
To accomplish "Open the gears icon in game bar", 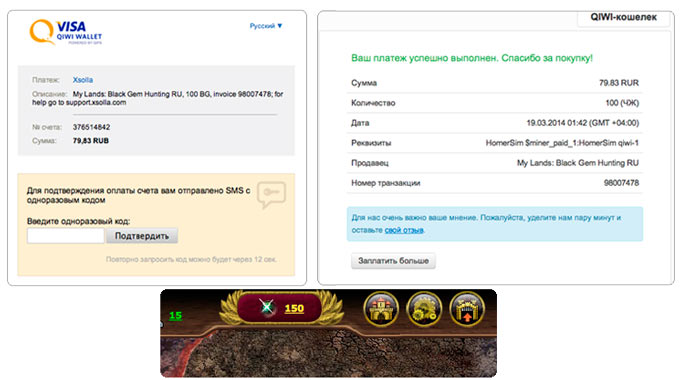I will tap(424, 308).
